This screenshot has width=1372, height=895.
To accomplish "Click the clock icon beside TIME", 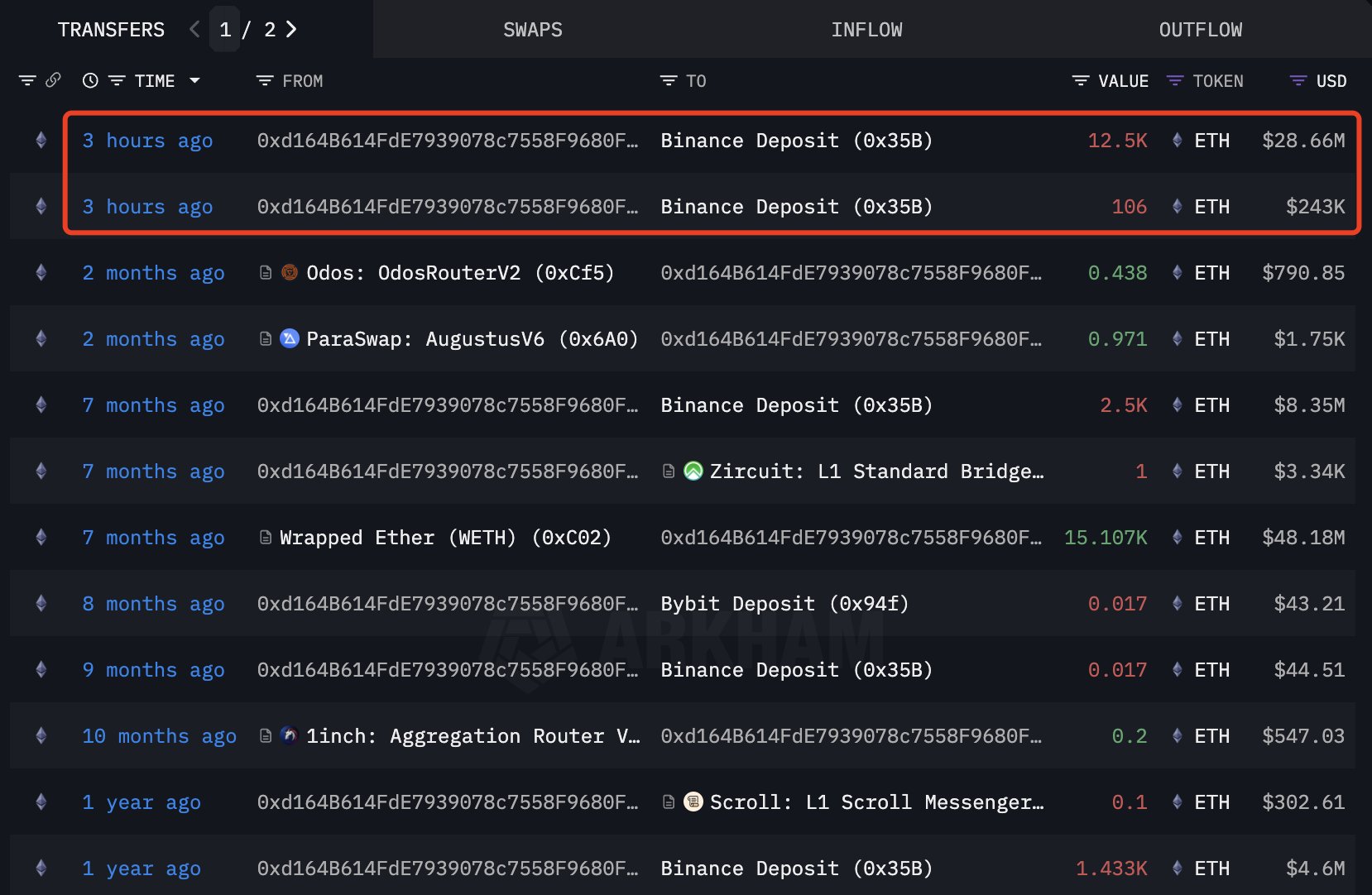I will (x=90, y=80).
